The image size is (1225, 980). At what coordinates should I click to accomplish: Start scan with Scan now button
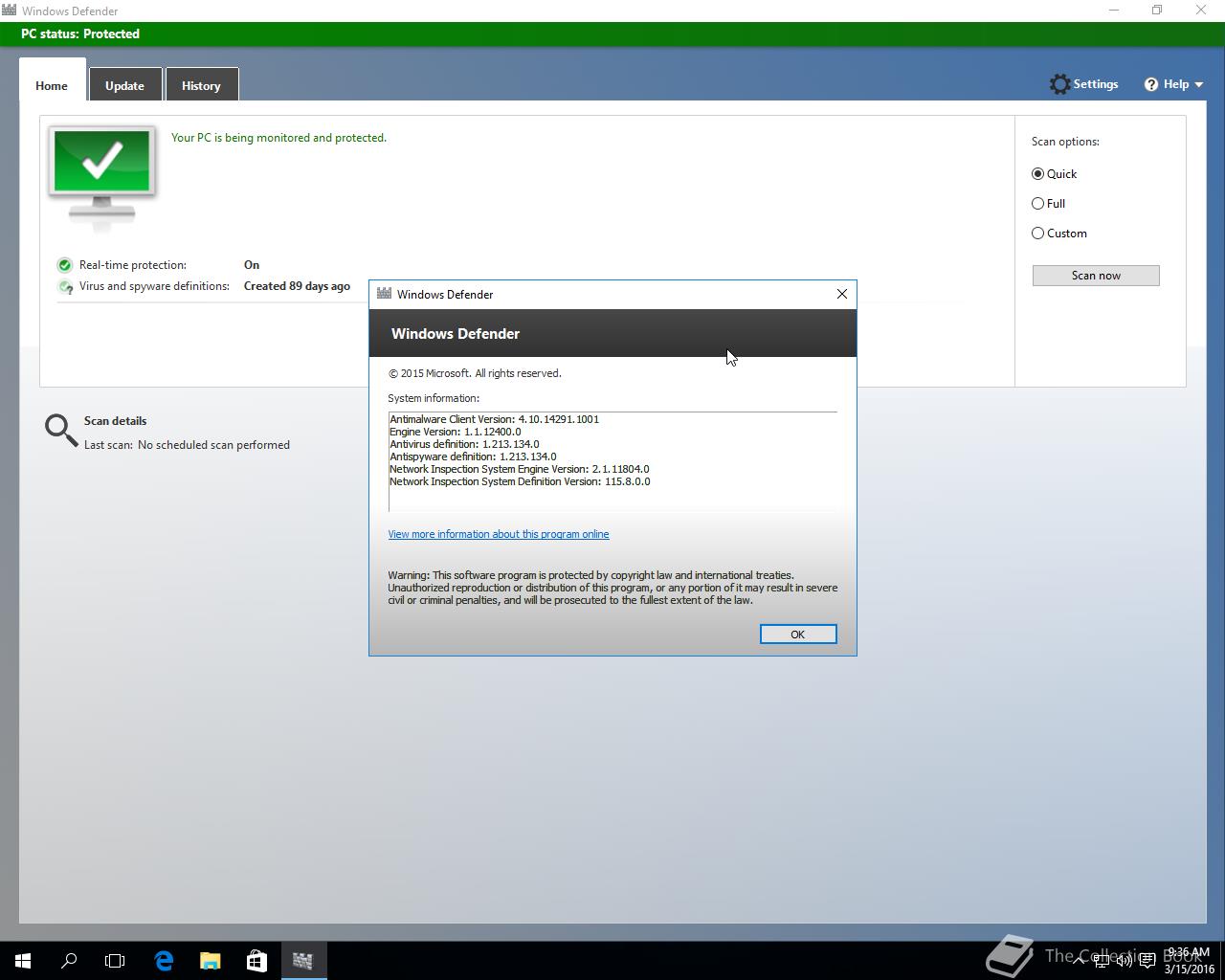click(1096, 276)
